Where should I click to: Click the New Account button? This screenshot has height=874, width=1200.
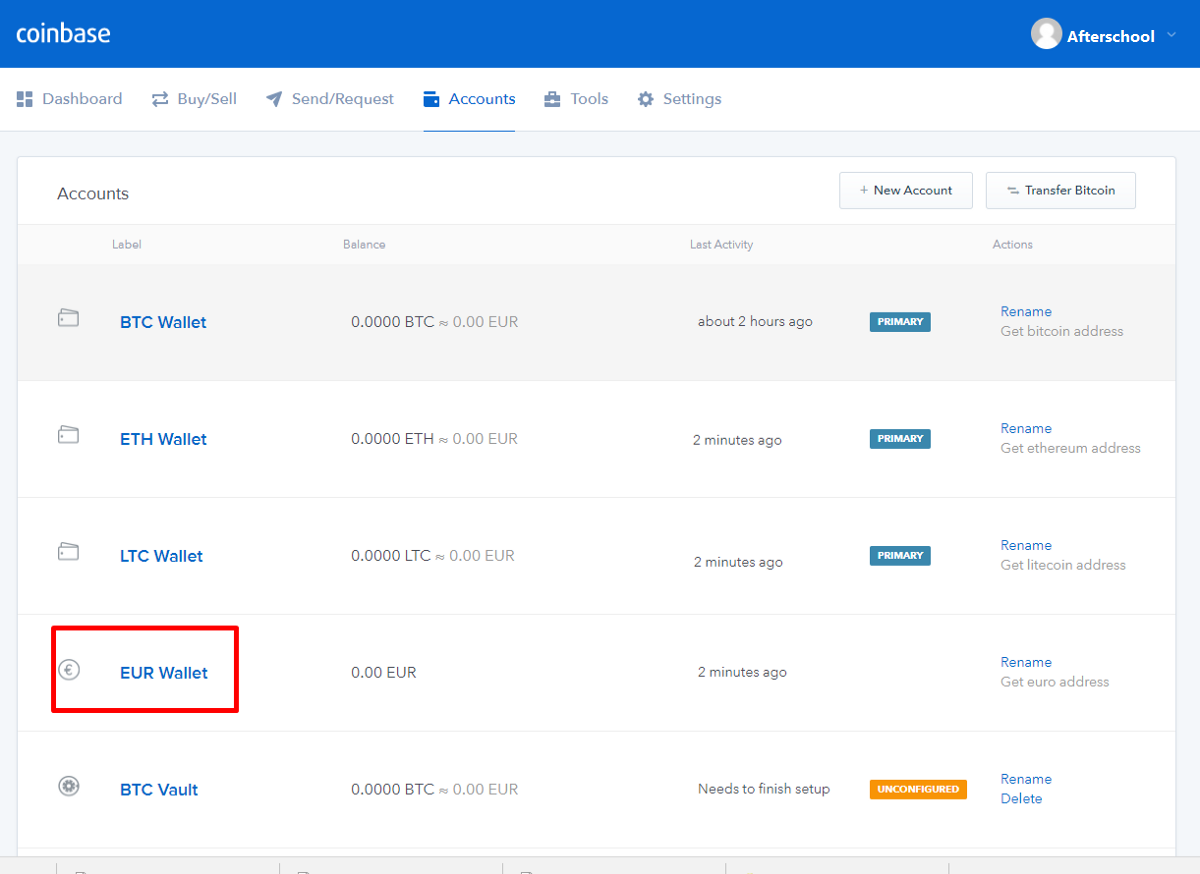coord(906,190)
